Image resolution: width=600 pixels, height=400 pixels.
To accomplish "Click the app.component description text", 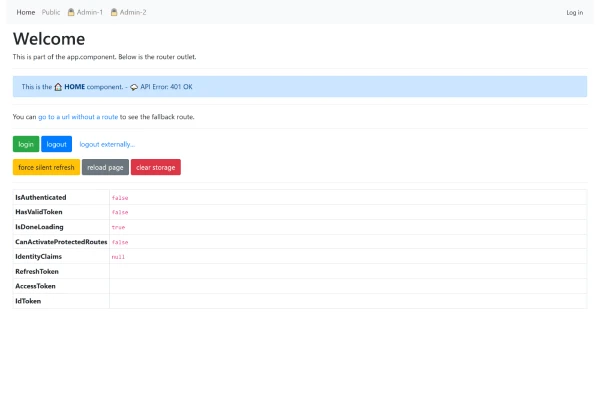I will click(x=104, y=57).
